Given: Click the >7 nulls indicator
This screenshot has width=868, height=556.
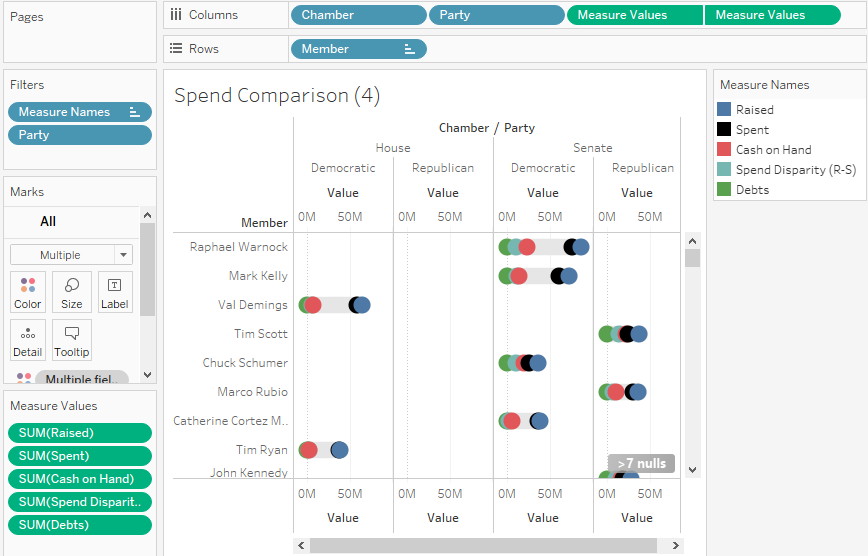Looking at the screenshot, I should pyautogui.click(x=641, y=464).
